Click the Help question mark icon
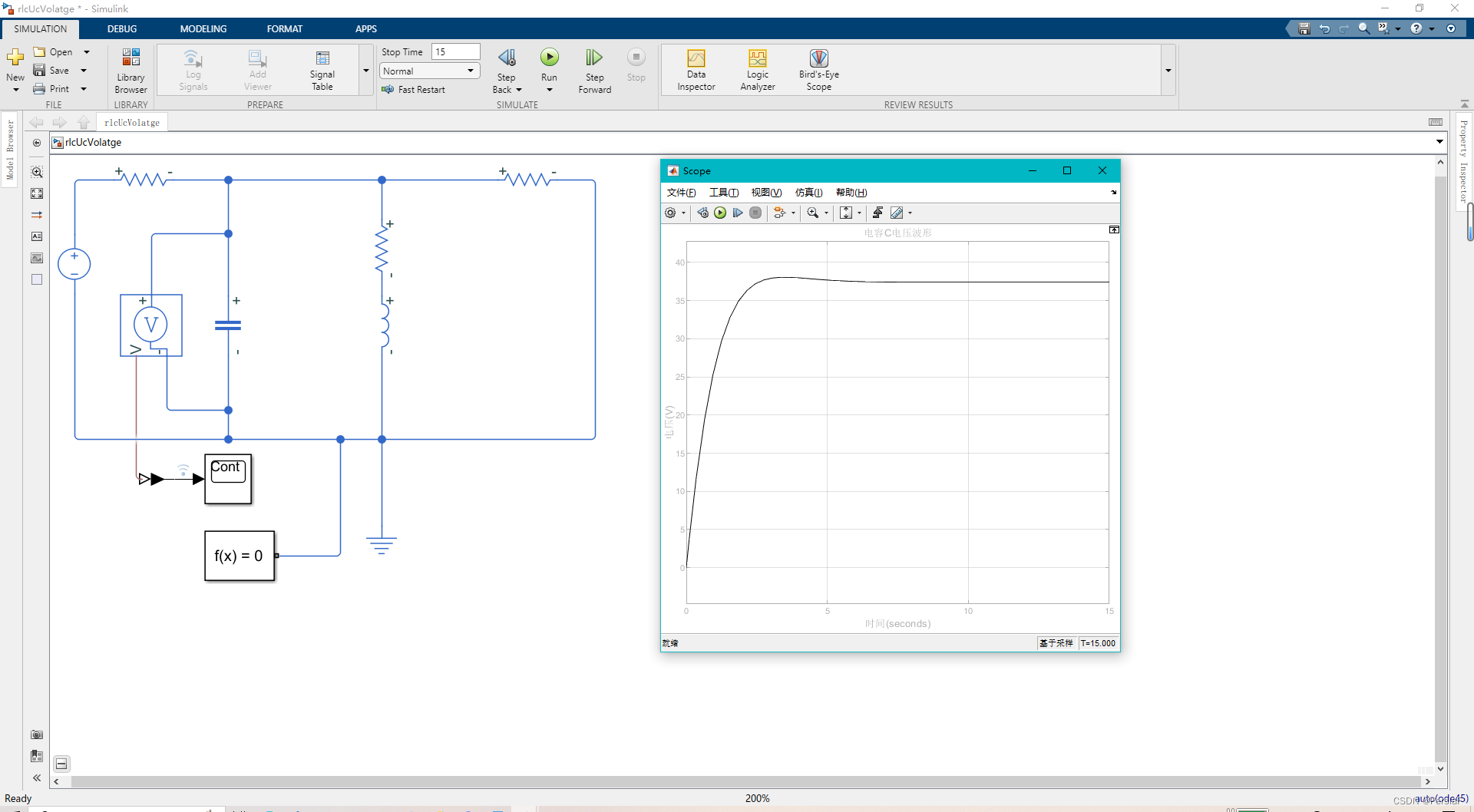 (x=1416, y=28)
